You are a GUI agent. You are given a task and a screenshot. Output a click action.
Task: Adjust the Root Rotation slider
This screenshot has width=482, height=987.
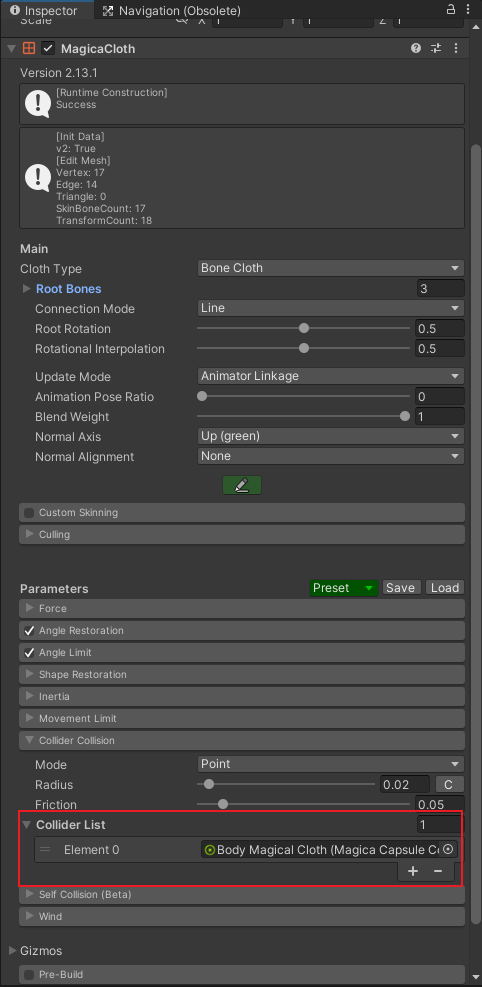(303, 329)
